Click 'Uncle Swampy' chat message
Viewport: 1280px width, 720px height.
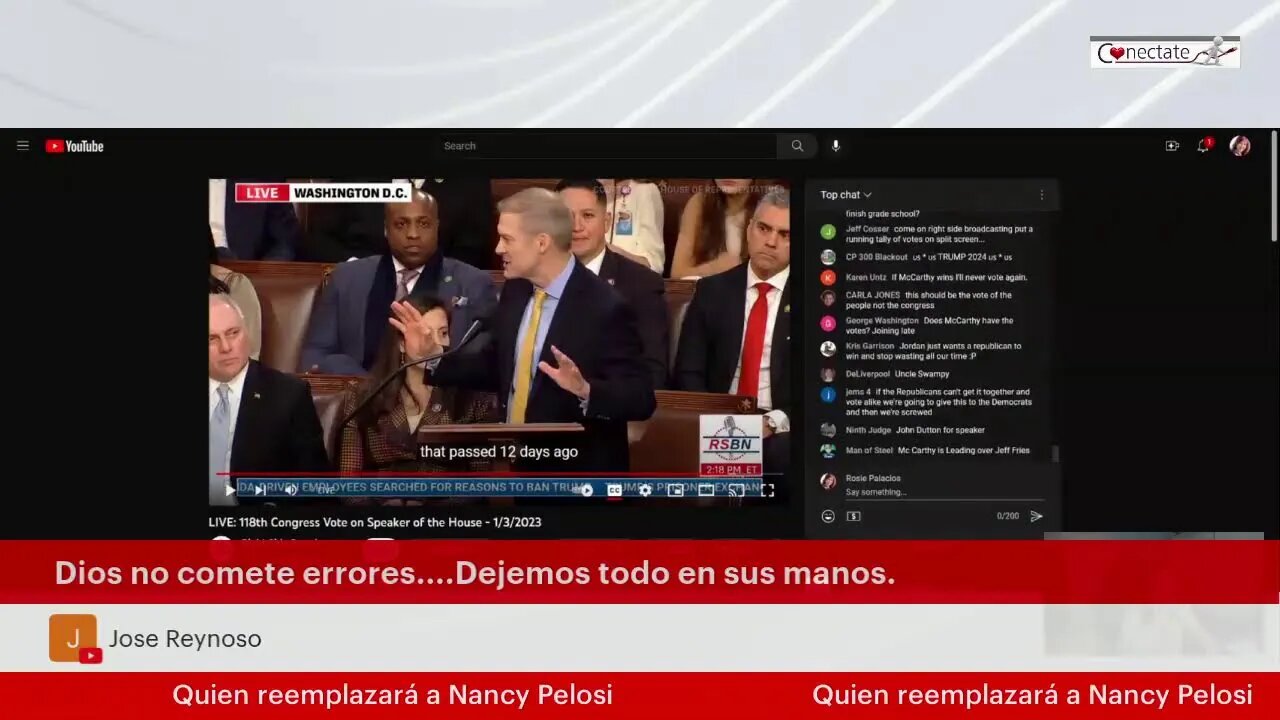click(922, 374)
